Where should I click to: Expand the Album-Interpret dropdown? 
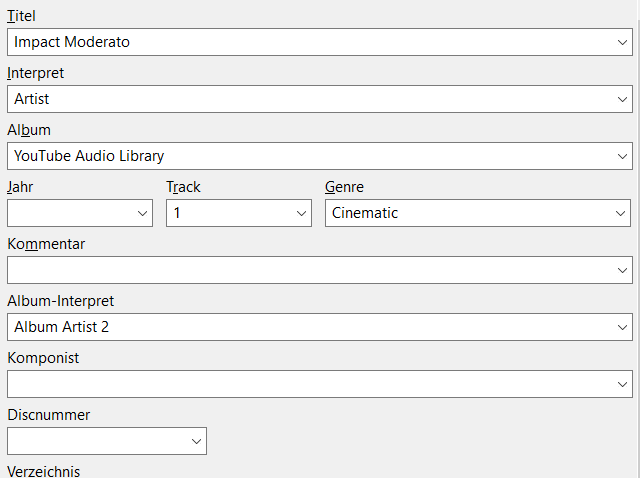coord(622,327)
